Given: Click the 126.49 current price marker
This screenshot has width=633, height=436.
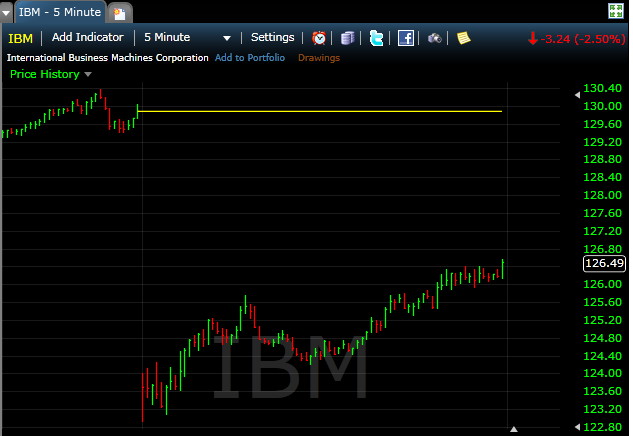Looking at the screenshot, I should (x=603, y=264).
